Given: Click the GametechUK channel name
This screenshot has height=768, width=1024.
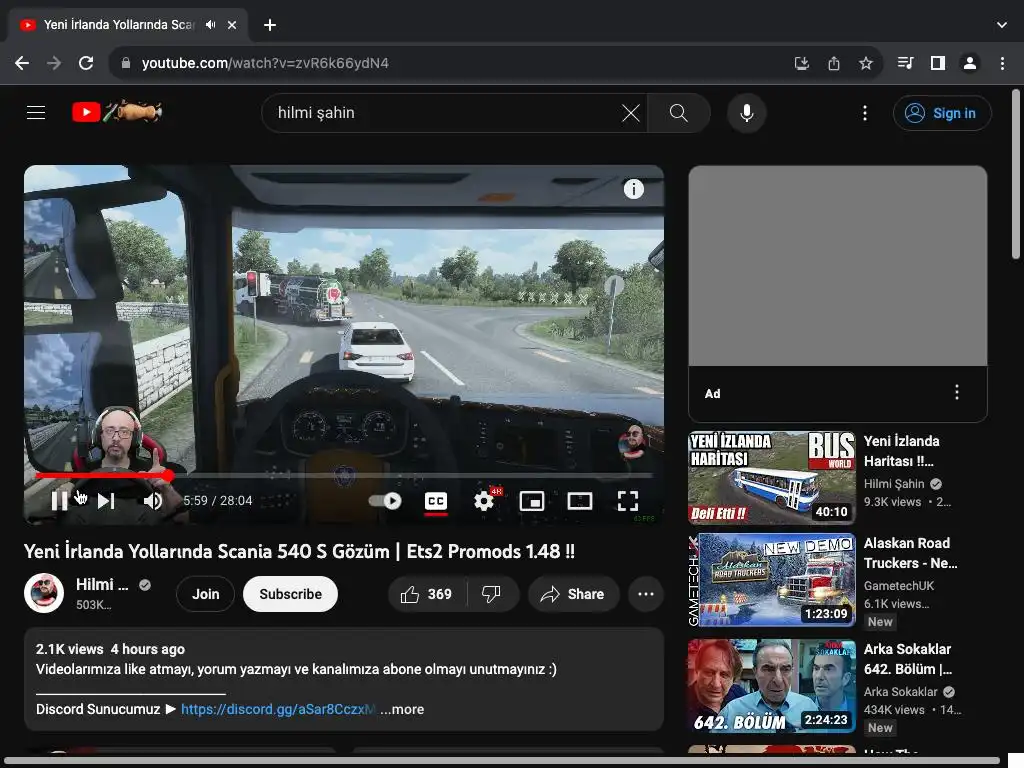Looking at the screenshot, I should point(899,586).
